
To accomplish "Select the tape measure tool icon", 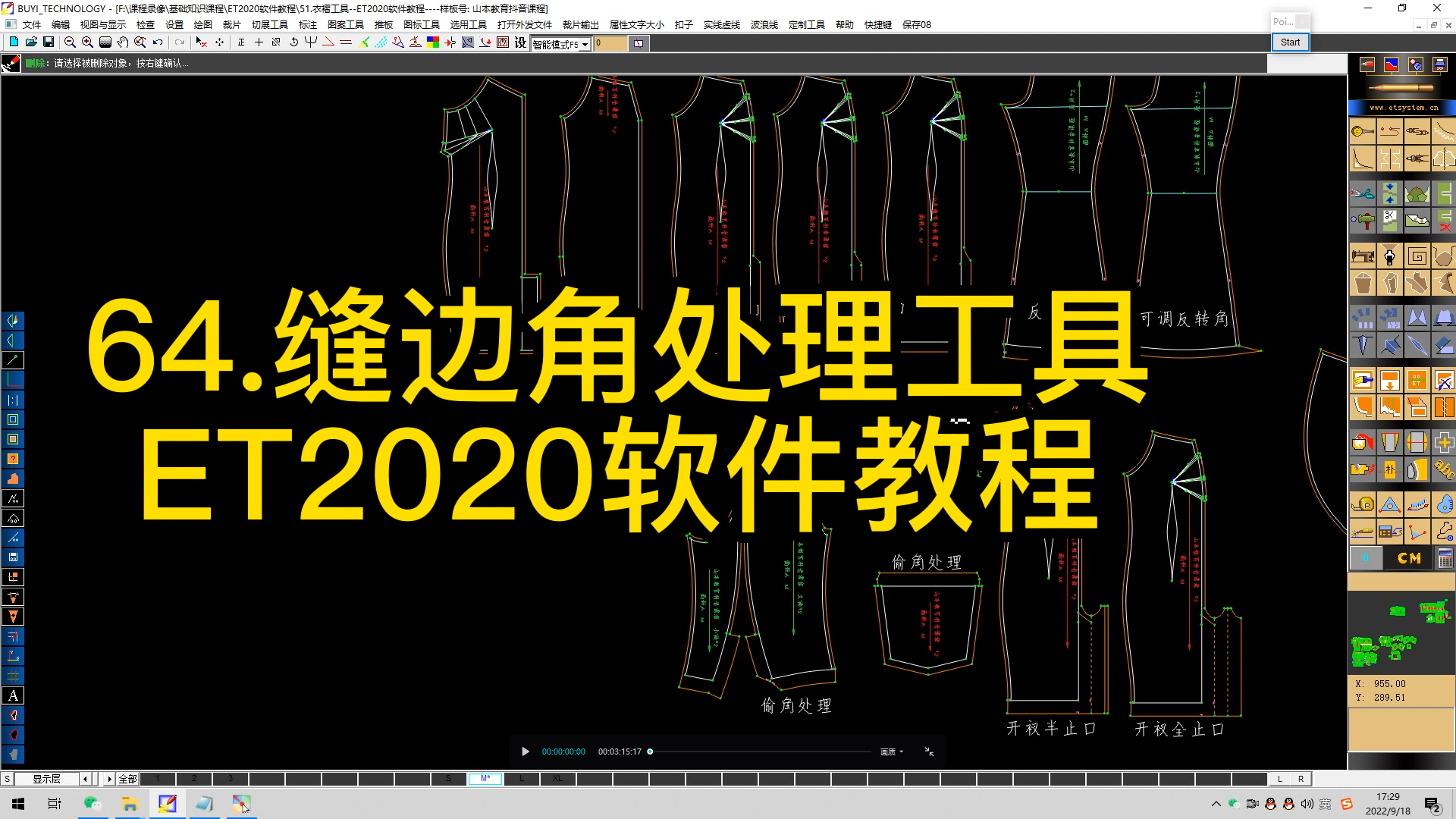I will pyautogui.click(x=1363, y=504).
